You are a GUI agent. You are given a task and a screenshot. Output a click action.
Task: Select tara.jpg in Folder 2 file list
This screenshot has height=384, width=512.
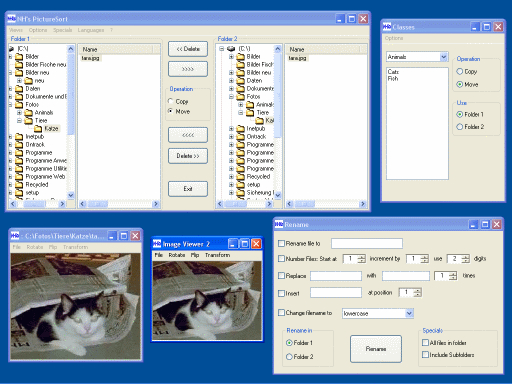point(297,58)
